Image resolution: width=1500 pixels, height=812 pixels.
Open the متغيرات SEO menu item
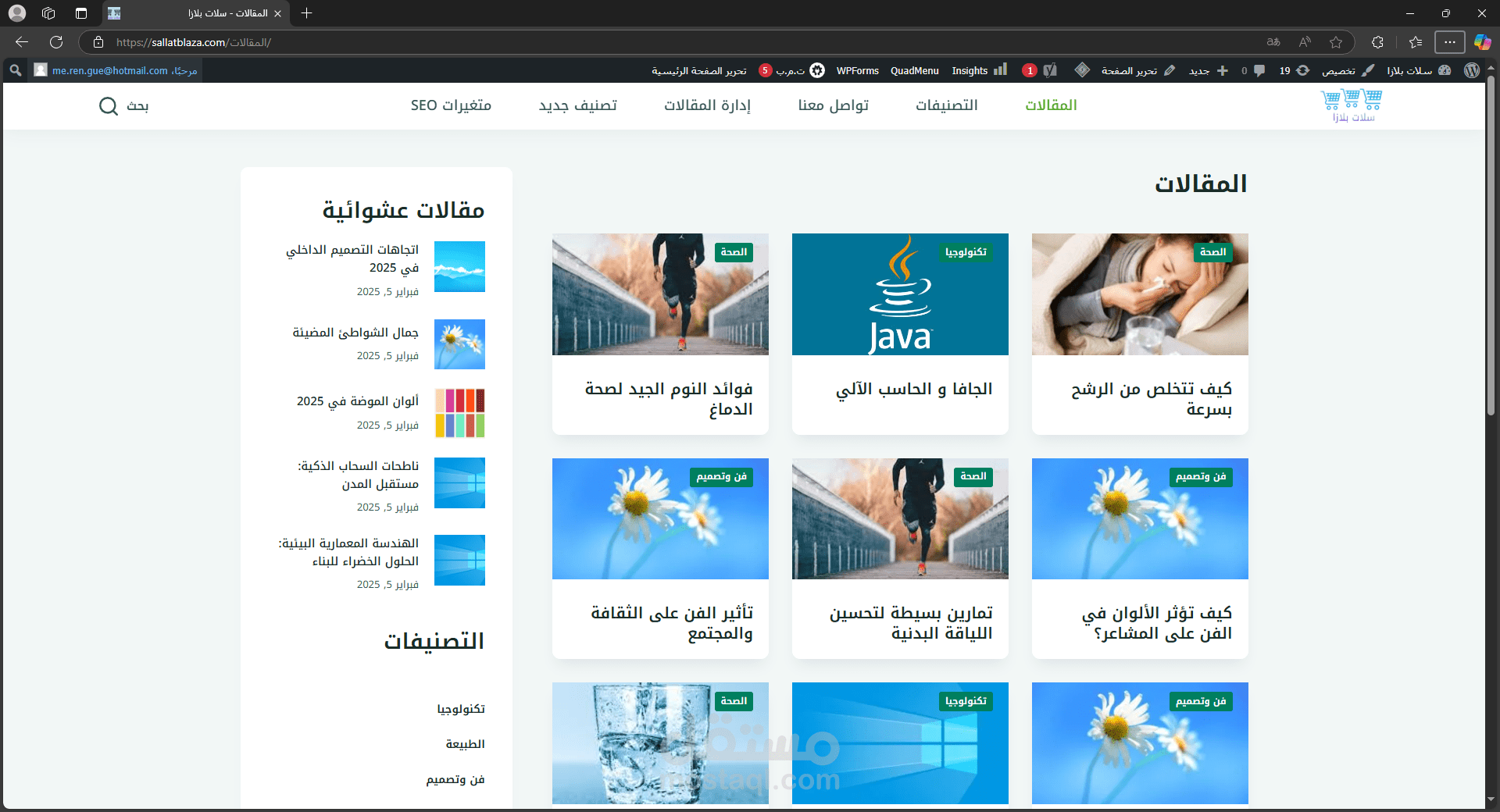(x=451, y=105)
